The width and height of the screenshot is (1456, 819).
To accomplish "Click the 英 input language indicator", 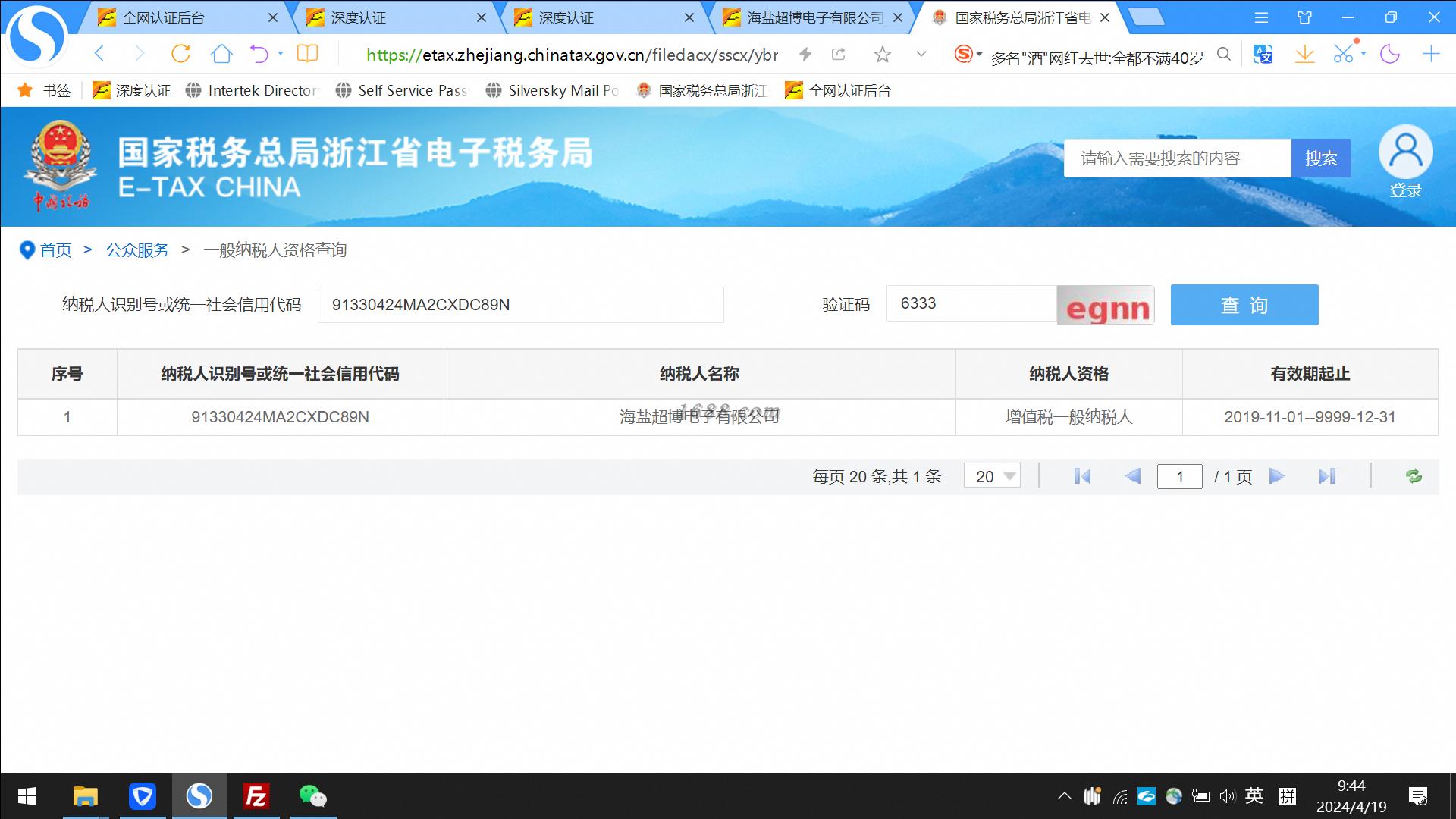I will (1254, 795).
